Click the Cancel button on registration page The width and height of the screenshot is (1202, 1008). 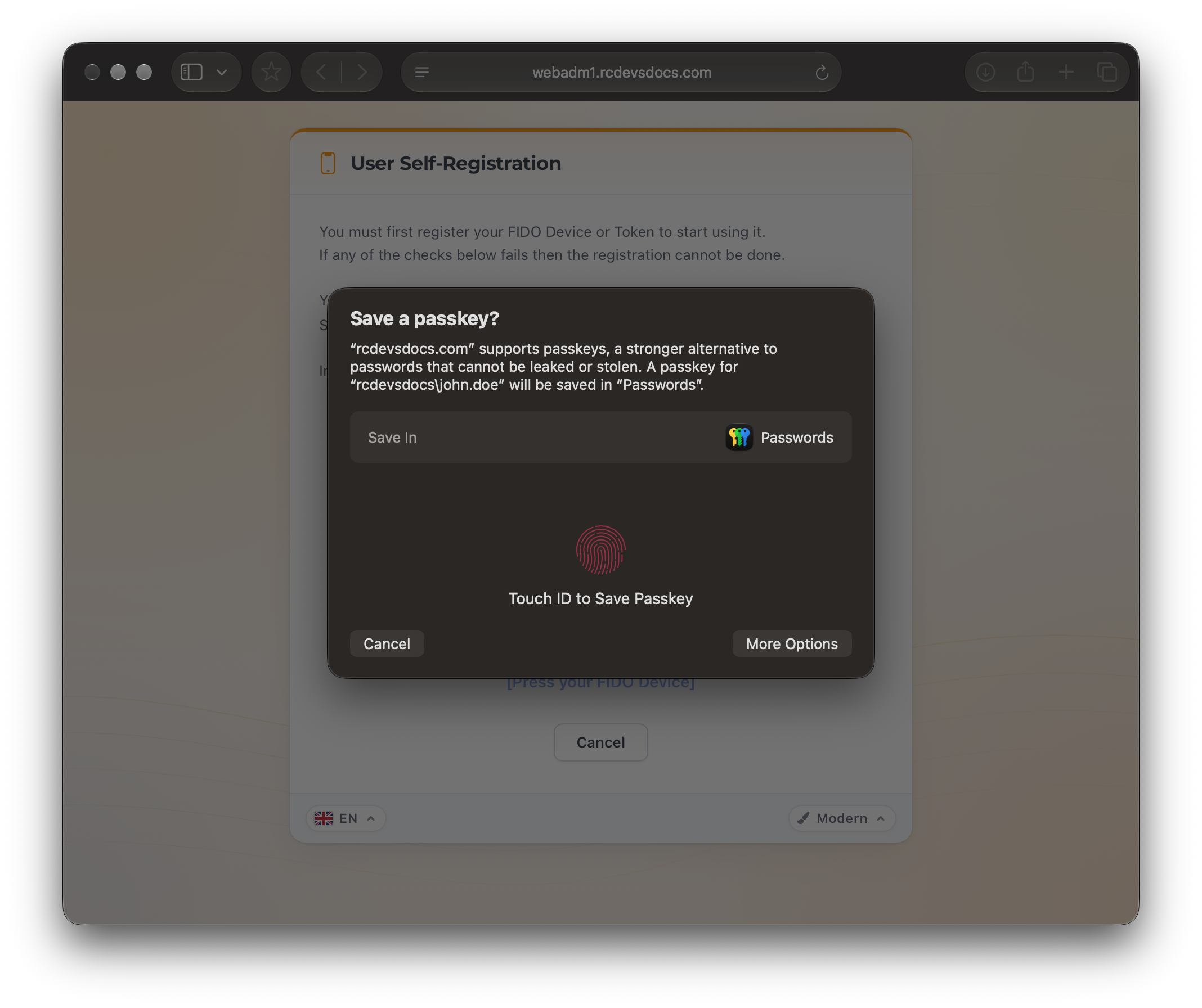pos(600,742)
